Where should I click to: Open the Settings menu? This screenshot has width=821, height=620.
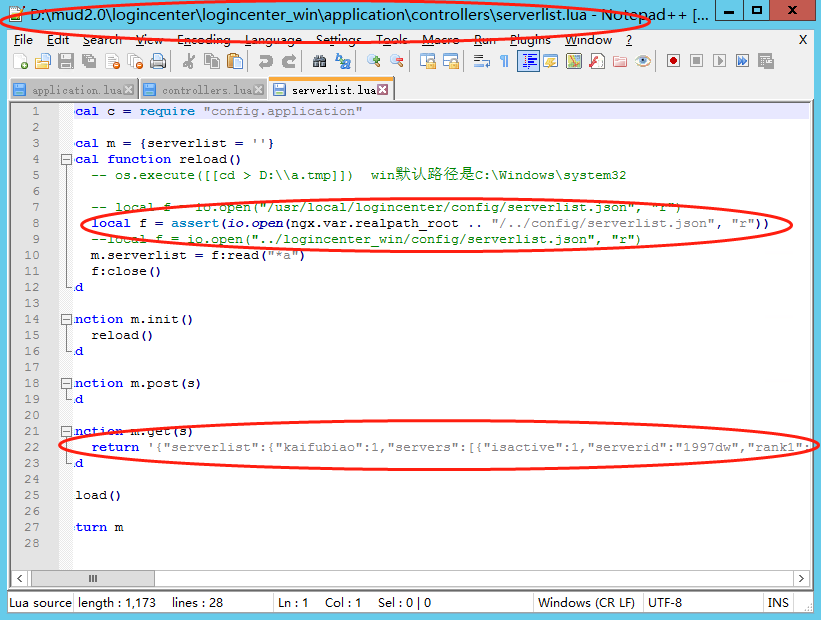(x=339, y=40)
